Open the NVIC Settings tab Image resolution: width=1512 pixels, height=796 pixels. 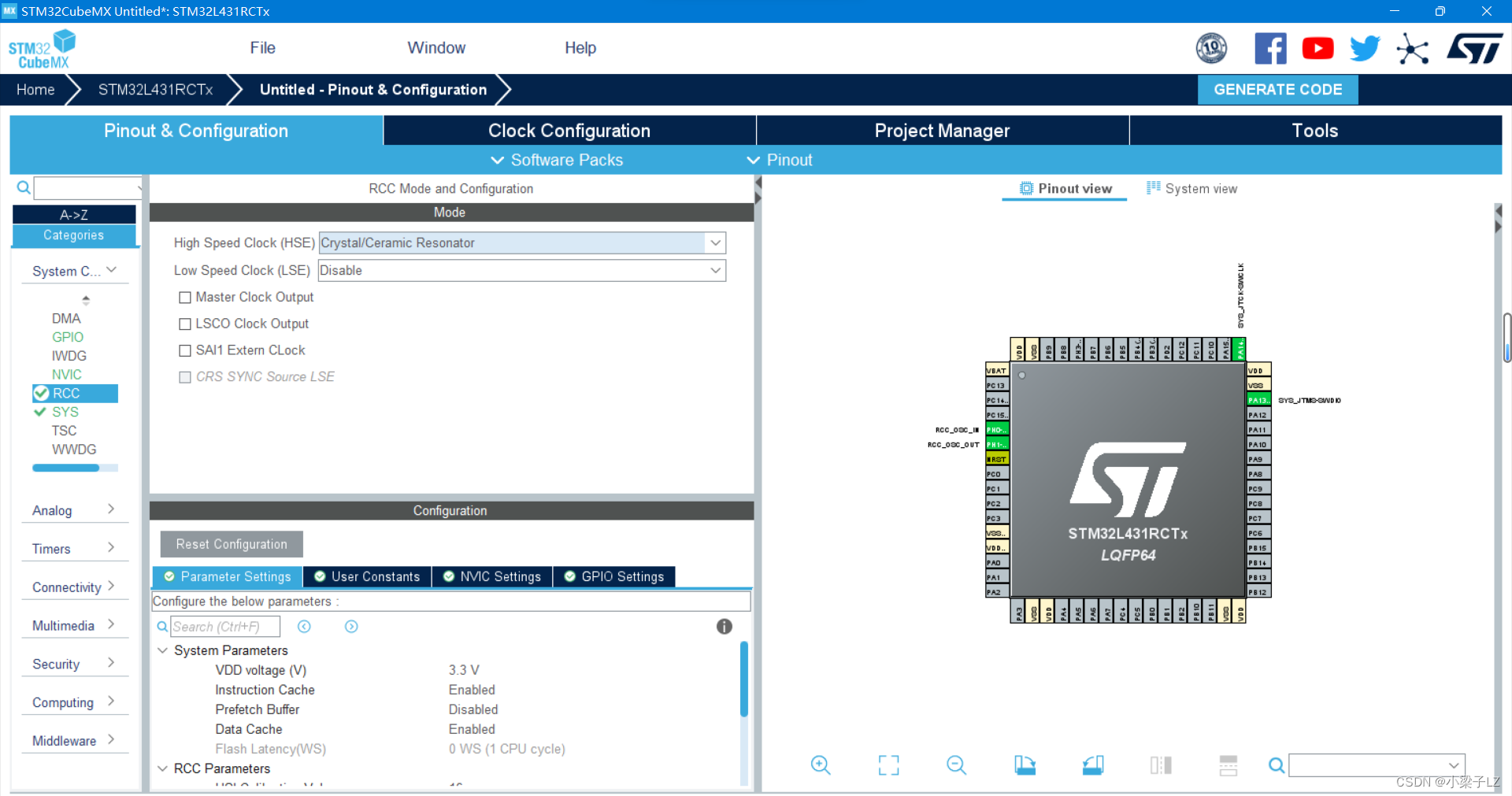click(492, 576)
